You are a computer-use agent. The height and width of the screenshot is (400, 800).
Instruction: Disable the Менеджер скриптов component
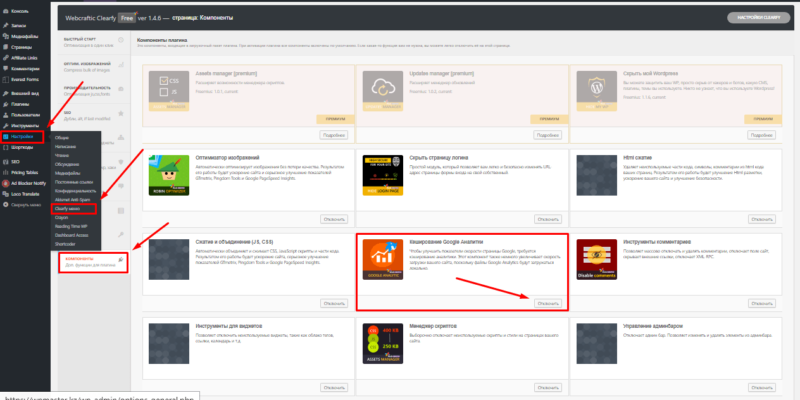pyautogui.click(x=548, y=387)
